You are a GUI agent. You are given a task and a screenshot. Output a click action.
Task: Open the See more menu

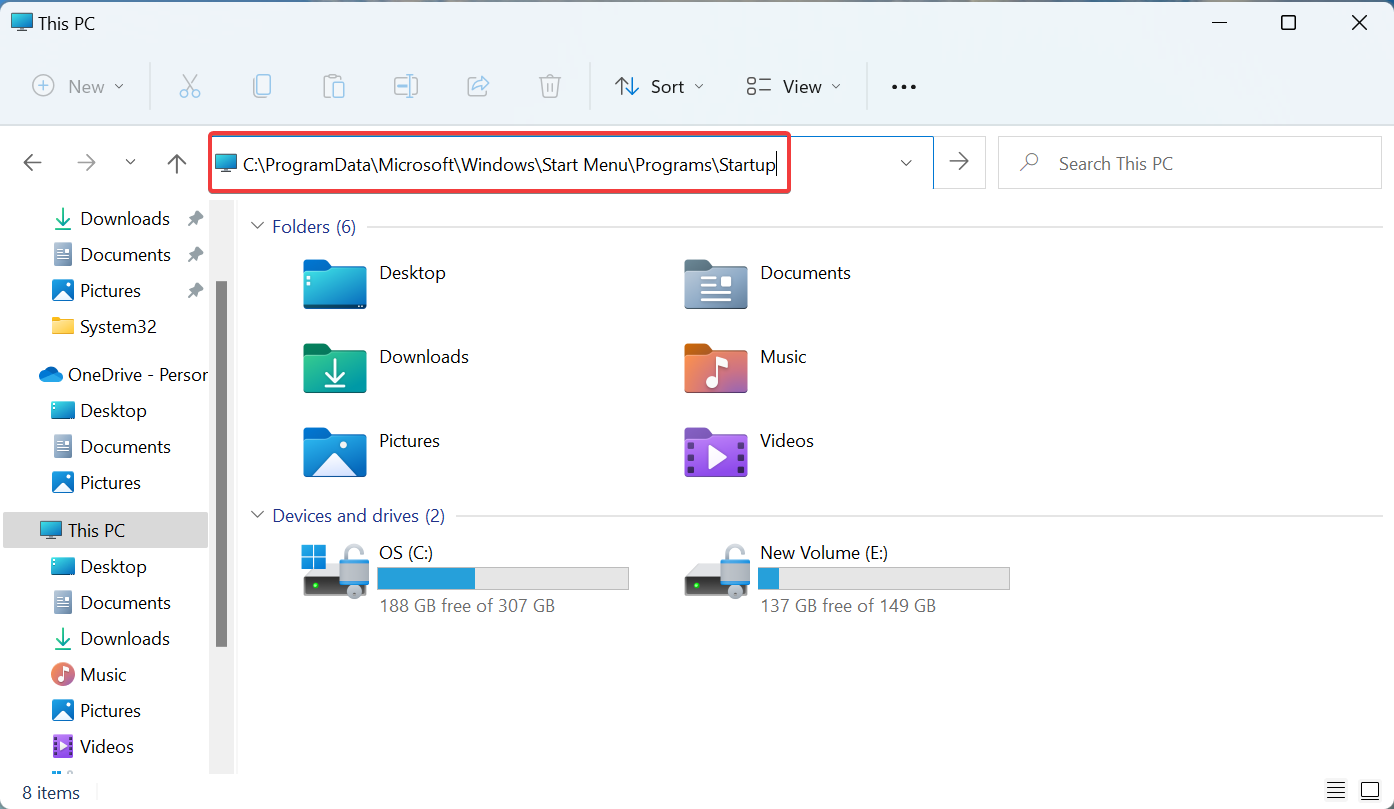[903, 86]
